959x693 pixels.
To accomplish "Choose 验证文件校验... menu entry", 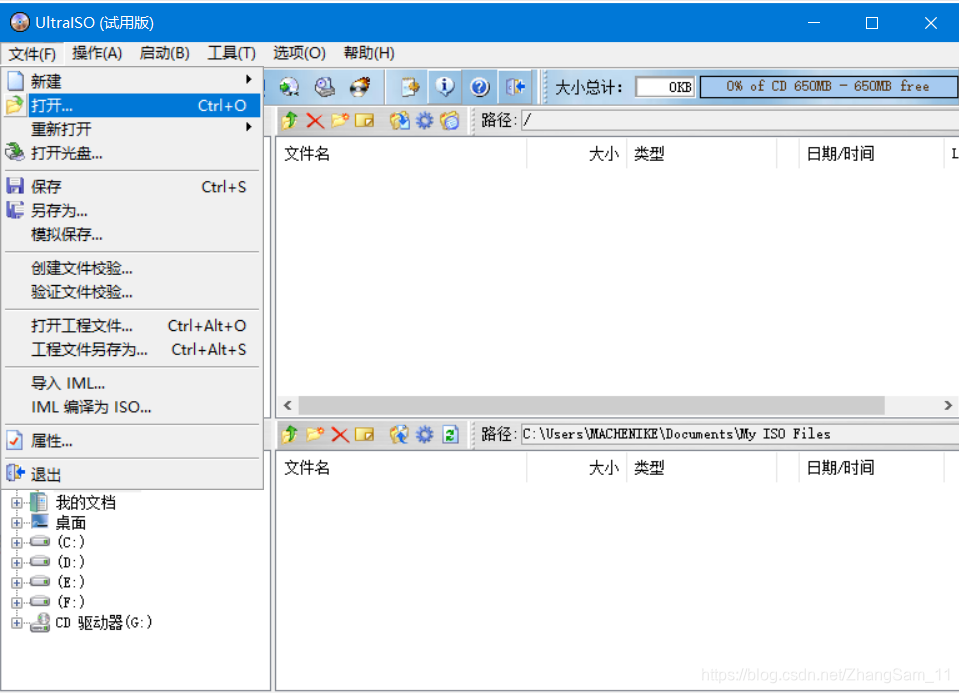I will (x=132, y=292).
